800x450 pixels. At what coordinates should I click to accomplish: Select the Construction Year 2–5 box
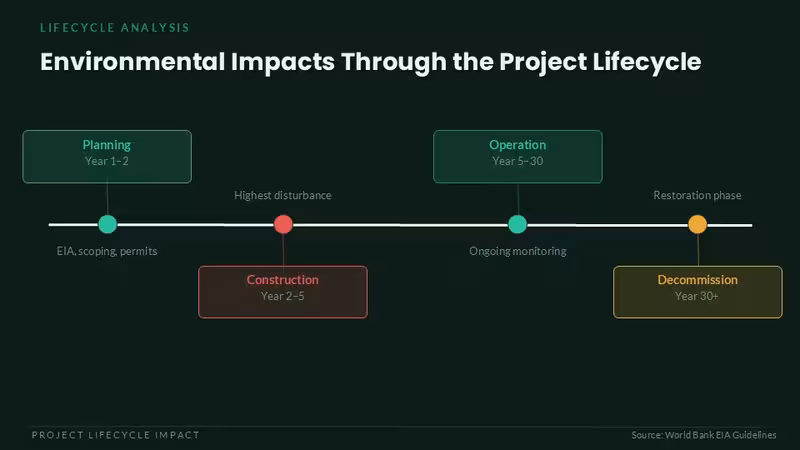tap(283, 292)
